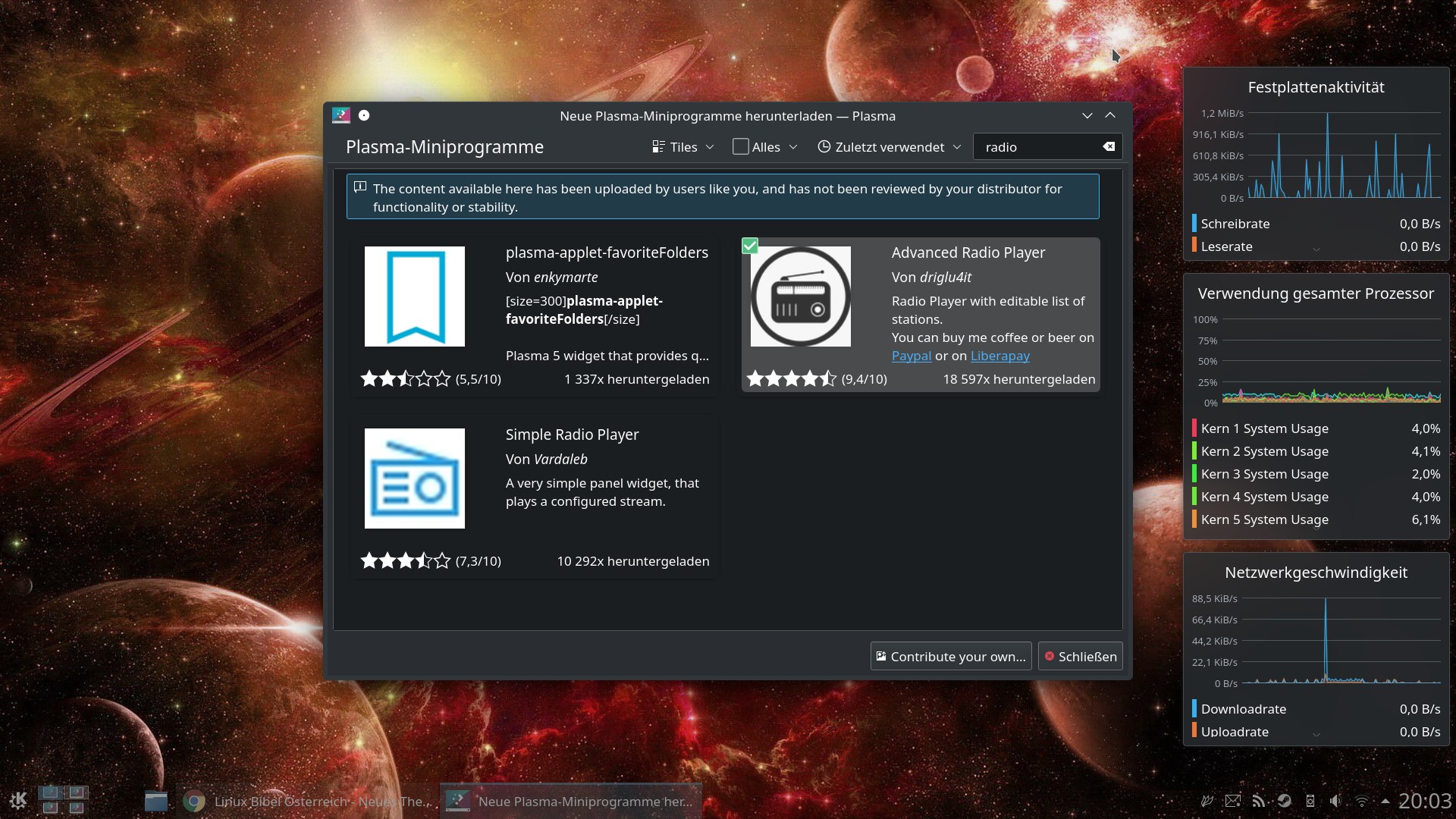
Task: Click the Kern 4 System Usage row
Action: (x=1316, y=497)
